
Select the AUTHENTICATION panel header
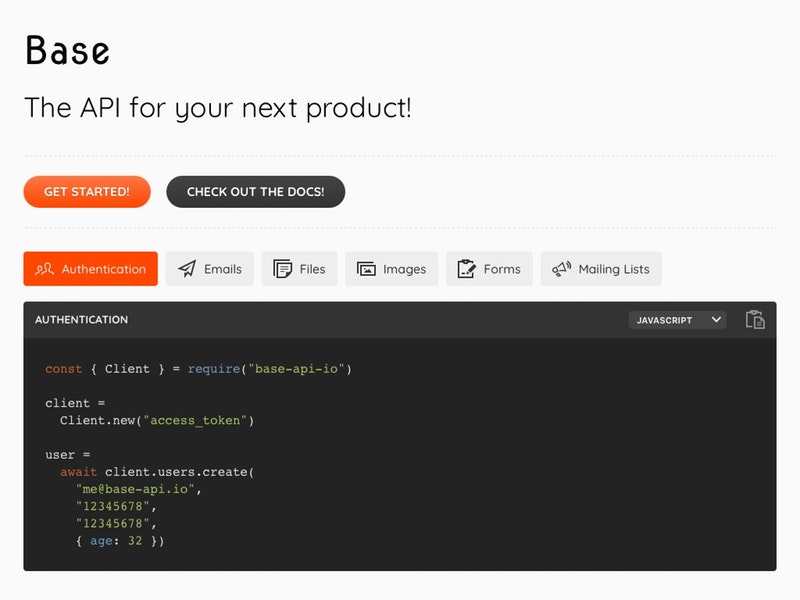click(82, 319)
